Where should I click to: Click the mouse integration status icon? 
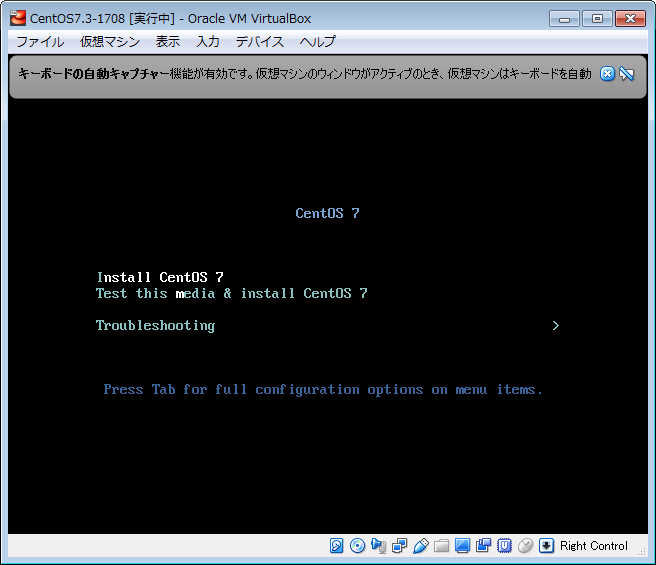[526, 546]
